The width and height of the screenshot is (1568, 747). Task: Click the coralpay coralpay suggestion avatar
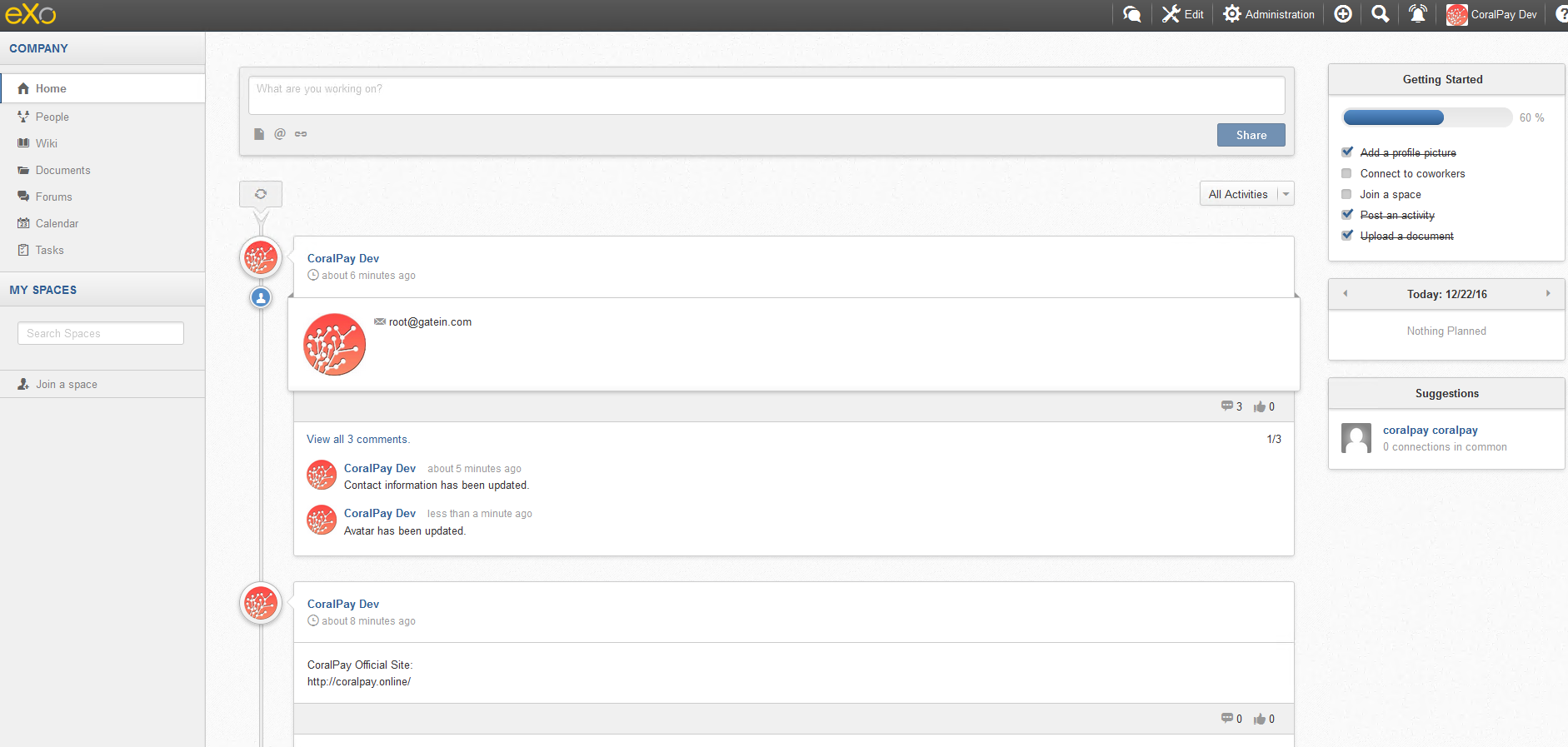1356,438
